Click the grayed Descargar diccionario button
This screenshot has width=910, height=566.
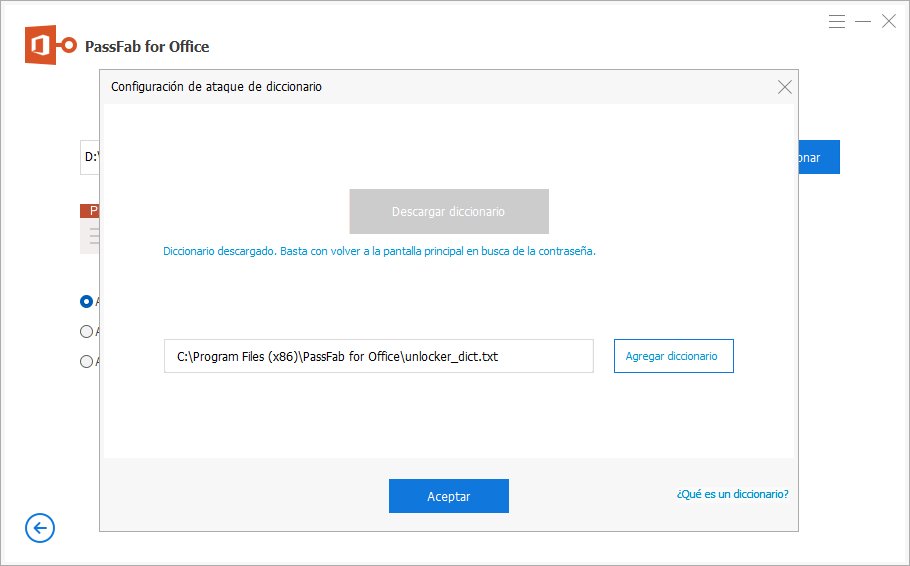point(449,211)
